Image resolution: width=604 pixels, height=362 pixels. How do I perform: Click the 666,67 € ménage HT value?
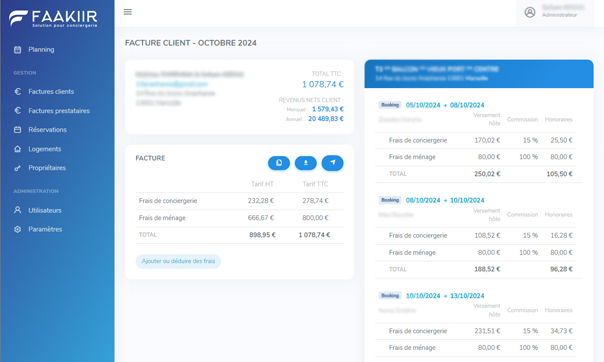261,218
